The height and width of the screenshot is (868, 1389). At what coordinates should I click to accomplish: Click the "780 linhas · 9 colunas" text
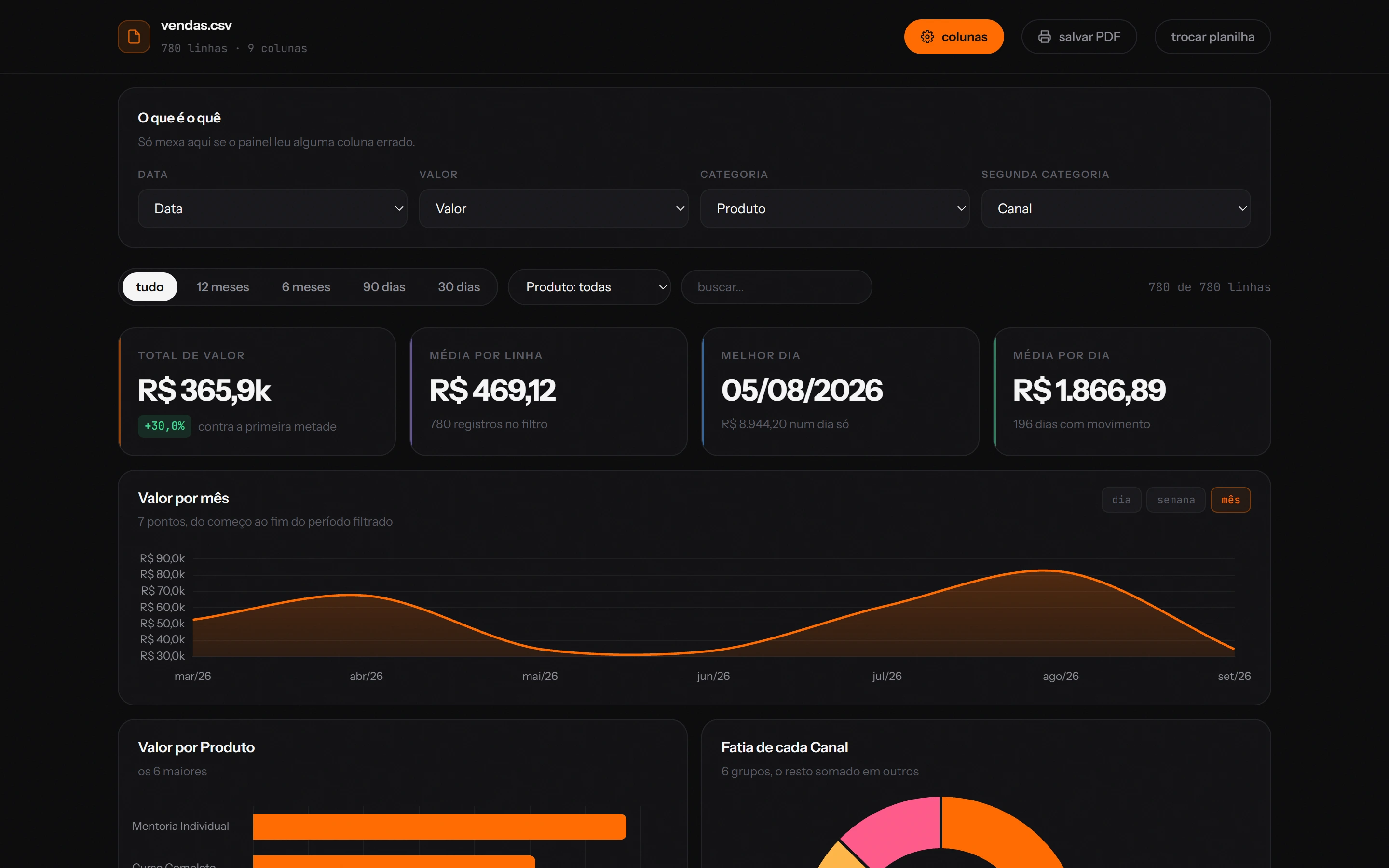pyautogui.click(x=234, y=48)
